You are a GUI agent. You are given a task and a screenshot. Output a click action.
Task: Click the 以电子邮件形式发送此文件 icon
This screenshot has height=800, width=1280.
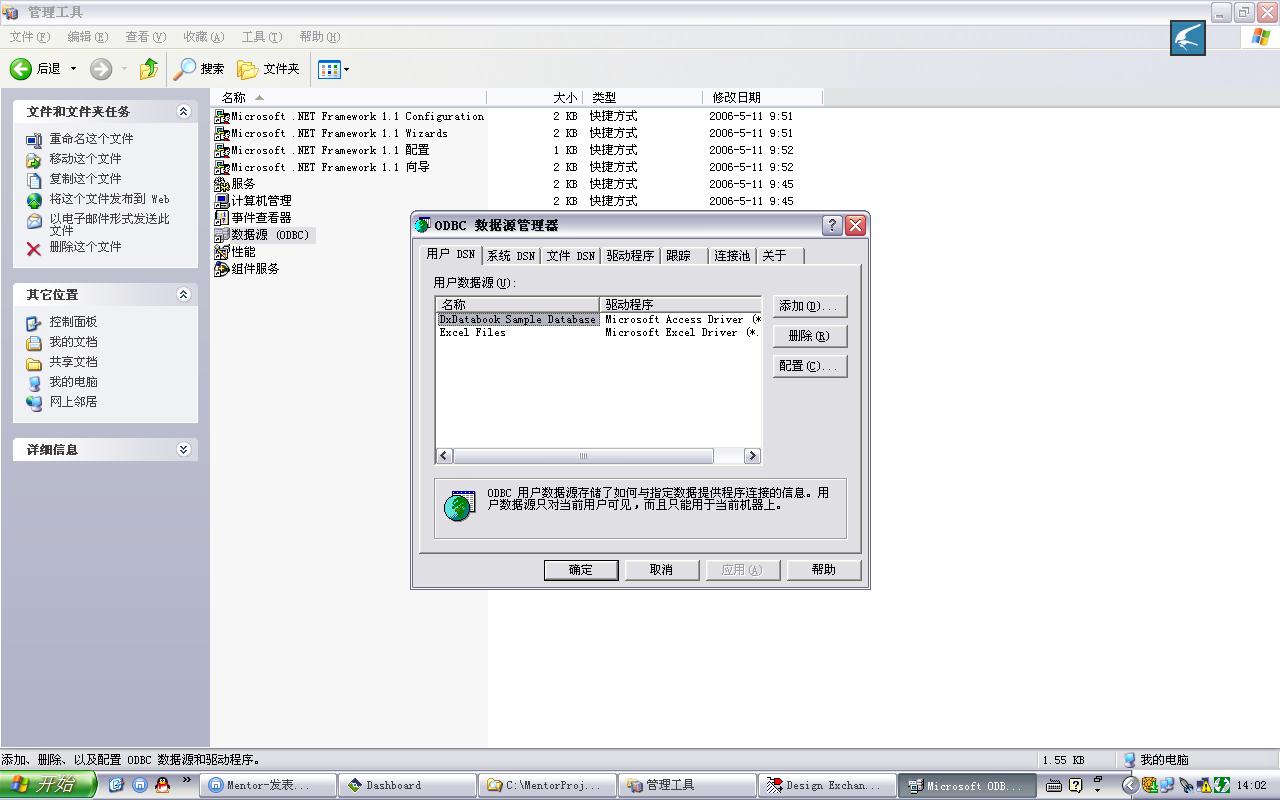(34, 222)
